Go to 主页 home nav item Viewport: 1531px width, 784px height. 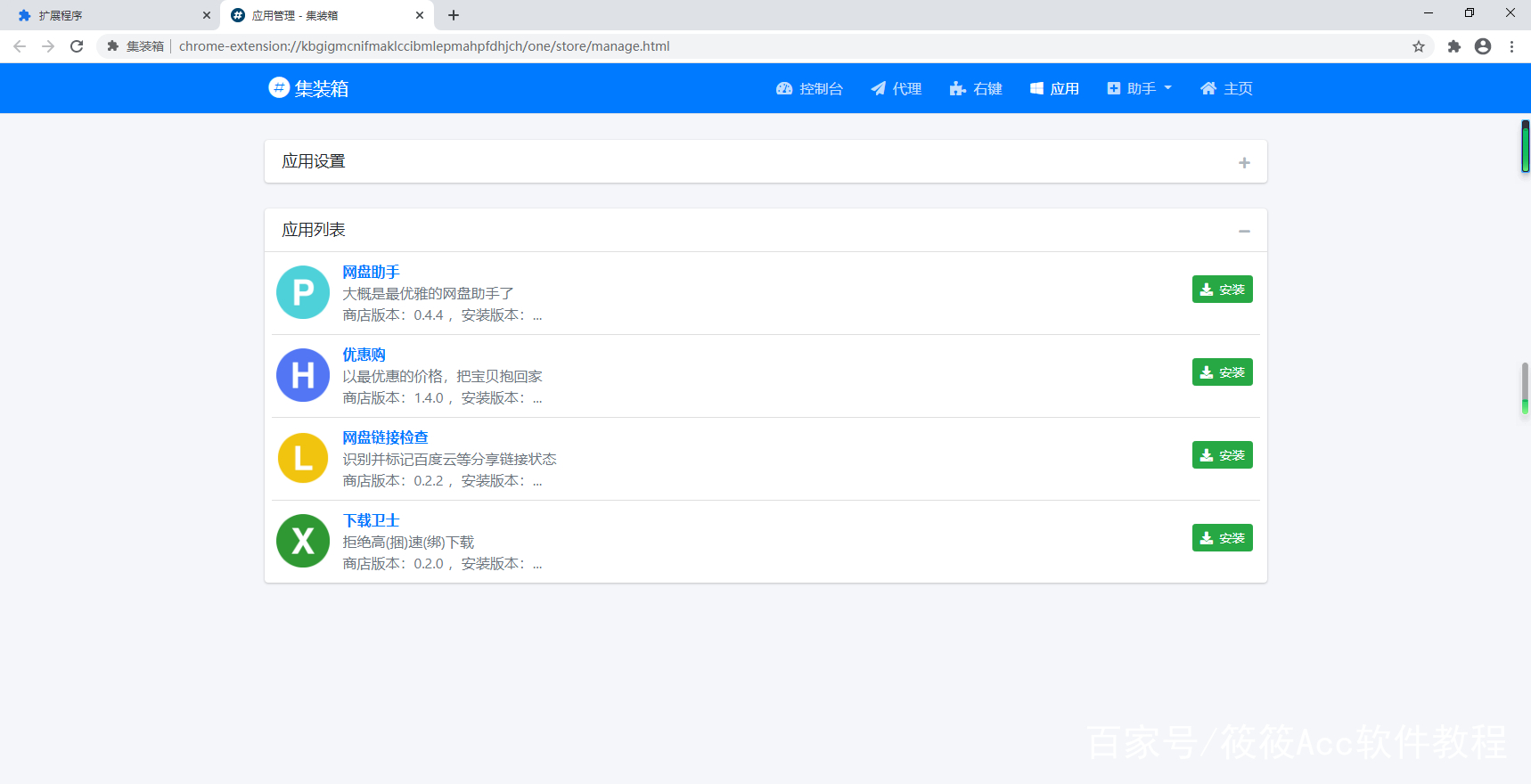pos(1226,88)
